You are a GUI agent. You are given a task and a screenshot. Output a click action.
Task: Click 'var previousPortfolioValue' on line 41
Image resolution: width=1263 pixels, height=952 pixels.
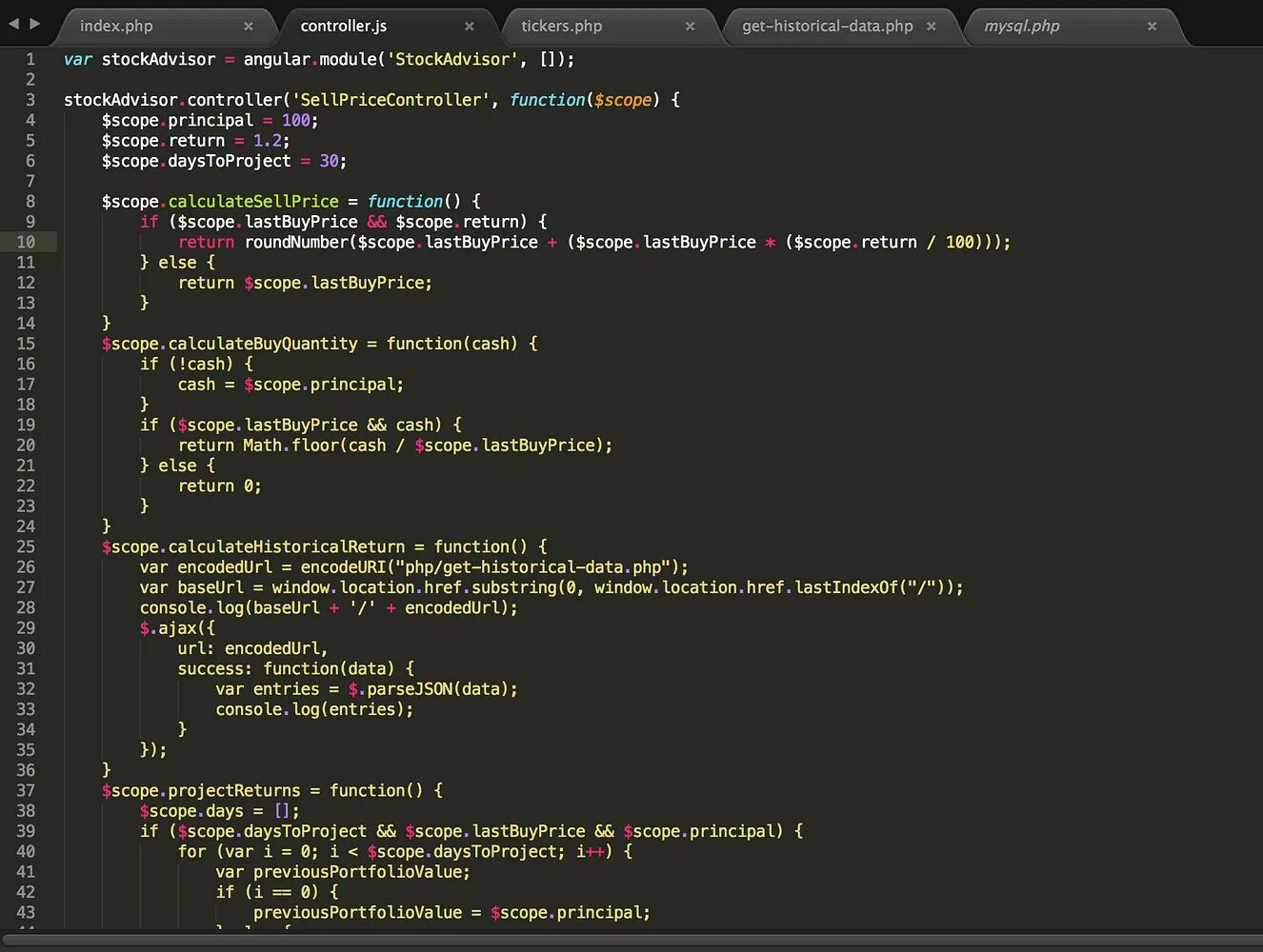pos(339,872)
